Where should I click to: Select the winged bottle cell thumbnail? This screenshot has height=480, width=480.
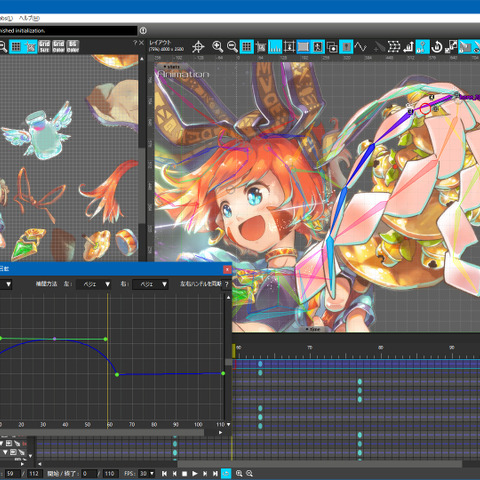37,130
